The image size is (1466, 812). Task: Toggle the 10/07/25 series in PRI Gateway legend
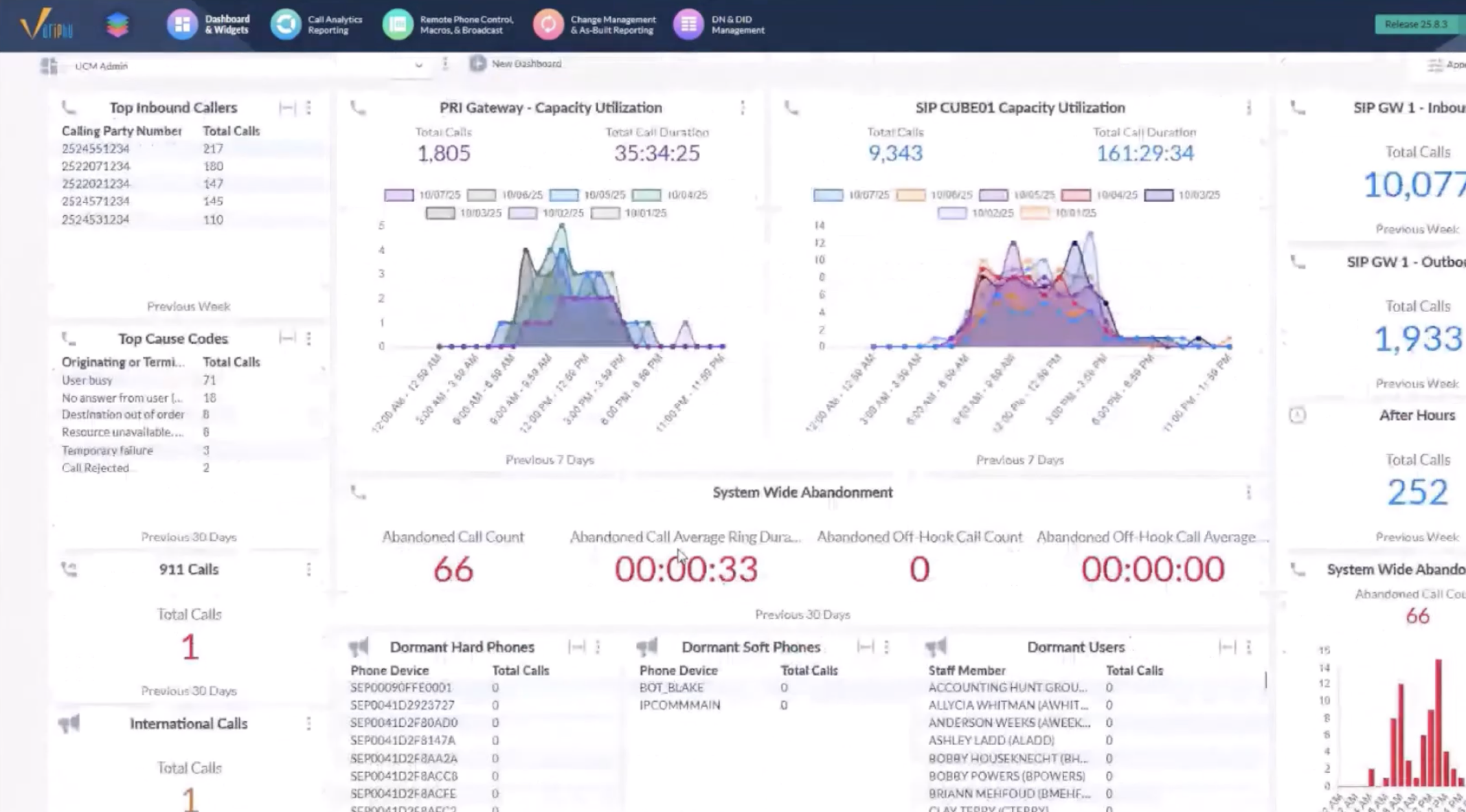pyautogui.click(x=399, y=195)
